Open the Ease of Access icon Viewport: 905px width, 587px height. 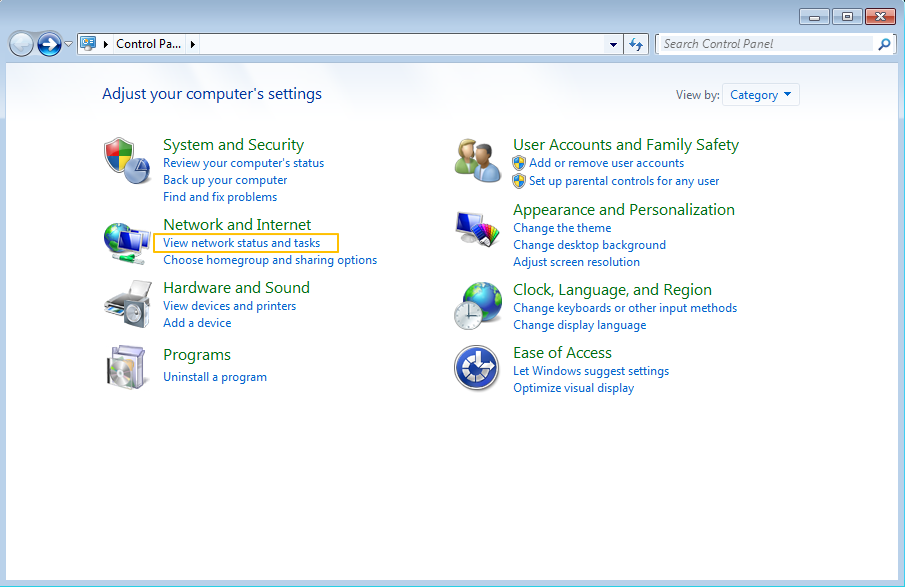click(477, 368)
